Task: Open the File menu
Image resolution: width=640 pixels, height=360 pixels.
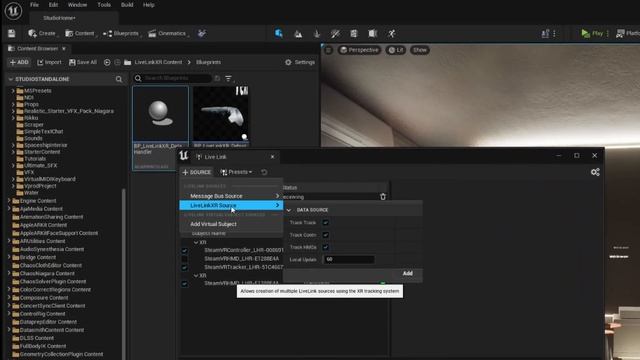Action: coord(34,5)
